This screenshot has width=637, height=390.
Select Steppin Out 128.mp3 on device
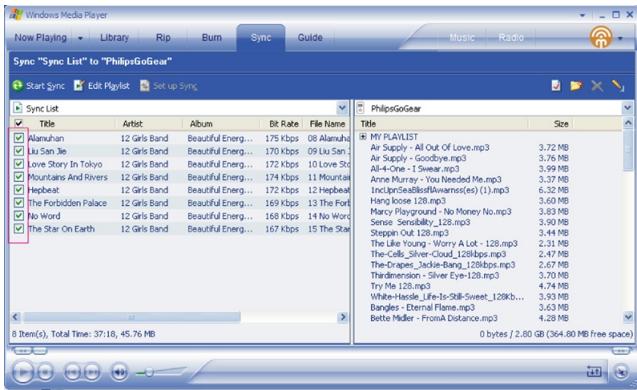pyautogui.click(x=409, y=233)
